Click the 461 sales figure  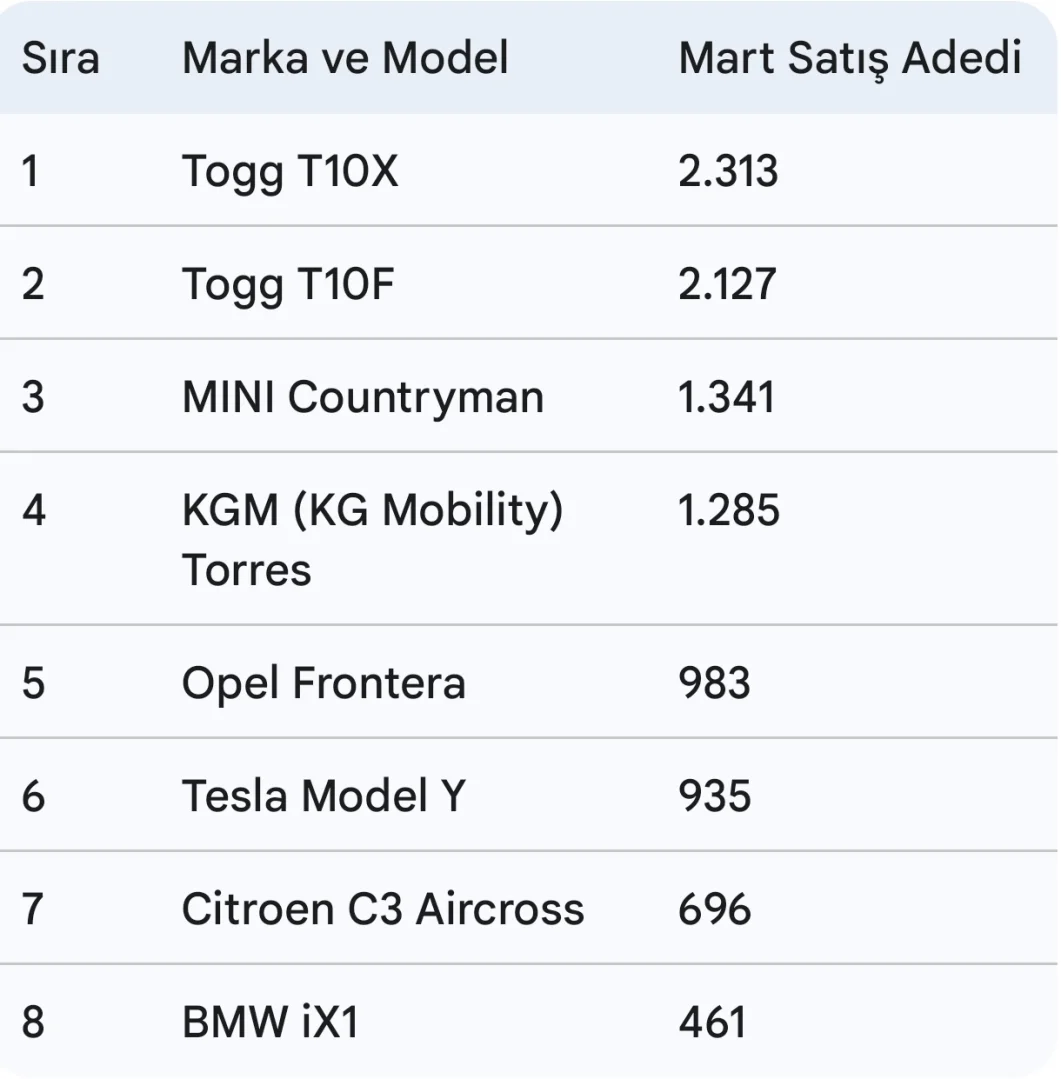click(x=712, y=1022)
